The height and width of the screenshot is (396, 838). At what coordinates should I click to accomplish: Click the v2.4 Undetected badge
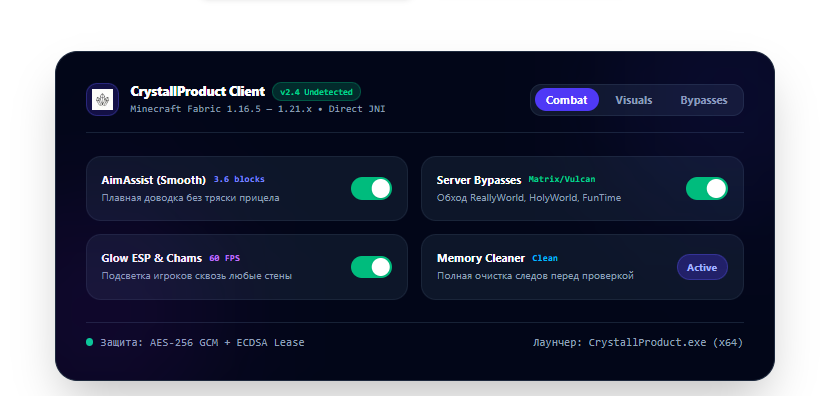316,92
